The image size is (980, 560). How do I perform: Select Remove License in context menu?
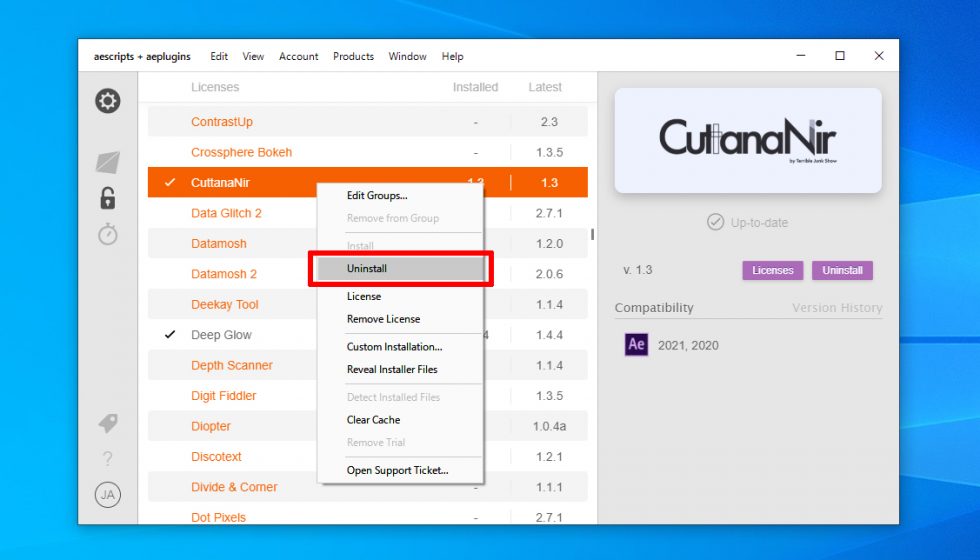pos(400,319)
